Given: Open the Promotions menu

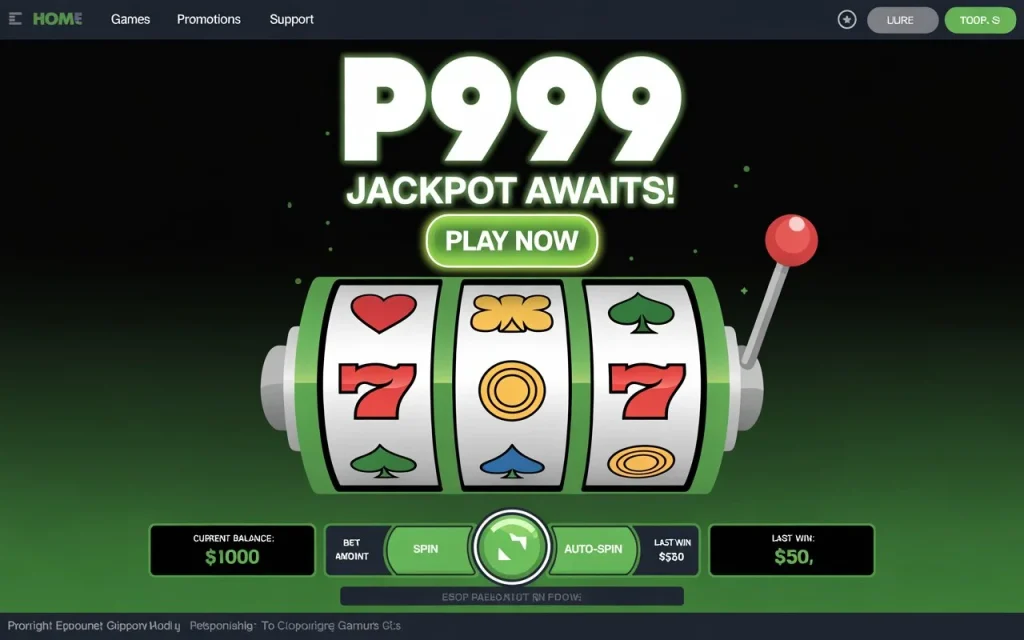Looking at the screenshot, I should [x=209, y=20].
